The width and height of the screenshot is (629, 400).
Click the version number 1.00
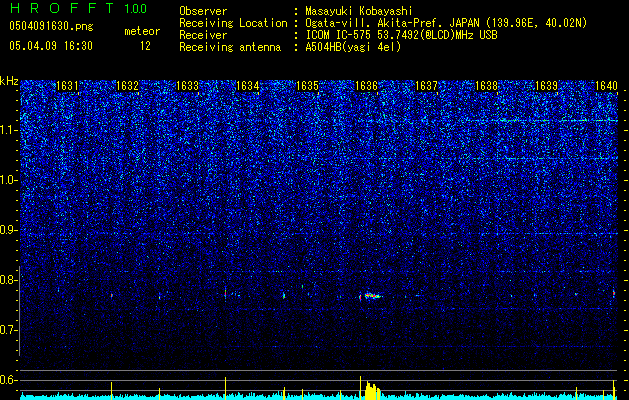[x=136, y=9]
